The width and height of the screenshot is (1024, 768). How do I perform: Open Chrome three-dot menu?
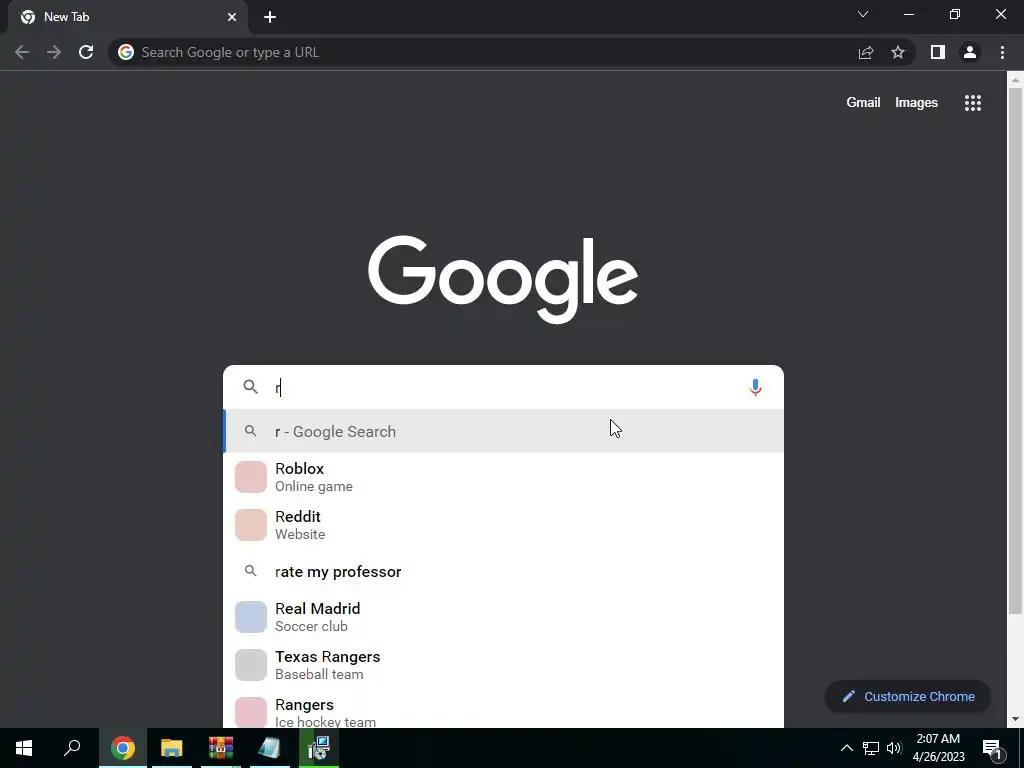pyautogui.click(x=1002, y=52)
